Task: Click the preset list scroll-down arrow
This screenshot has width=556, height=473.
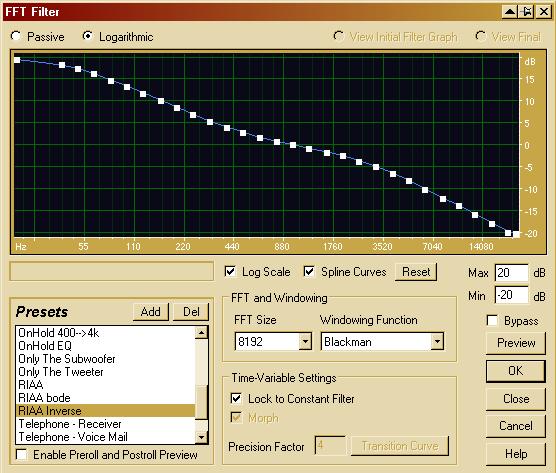Action: pyautogui.click(x=201, y=437)
